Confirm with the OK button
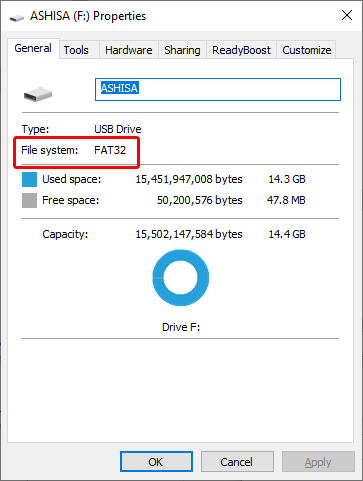The width and height of the screenshot is (363, 481). (156, 462)
